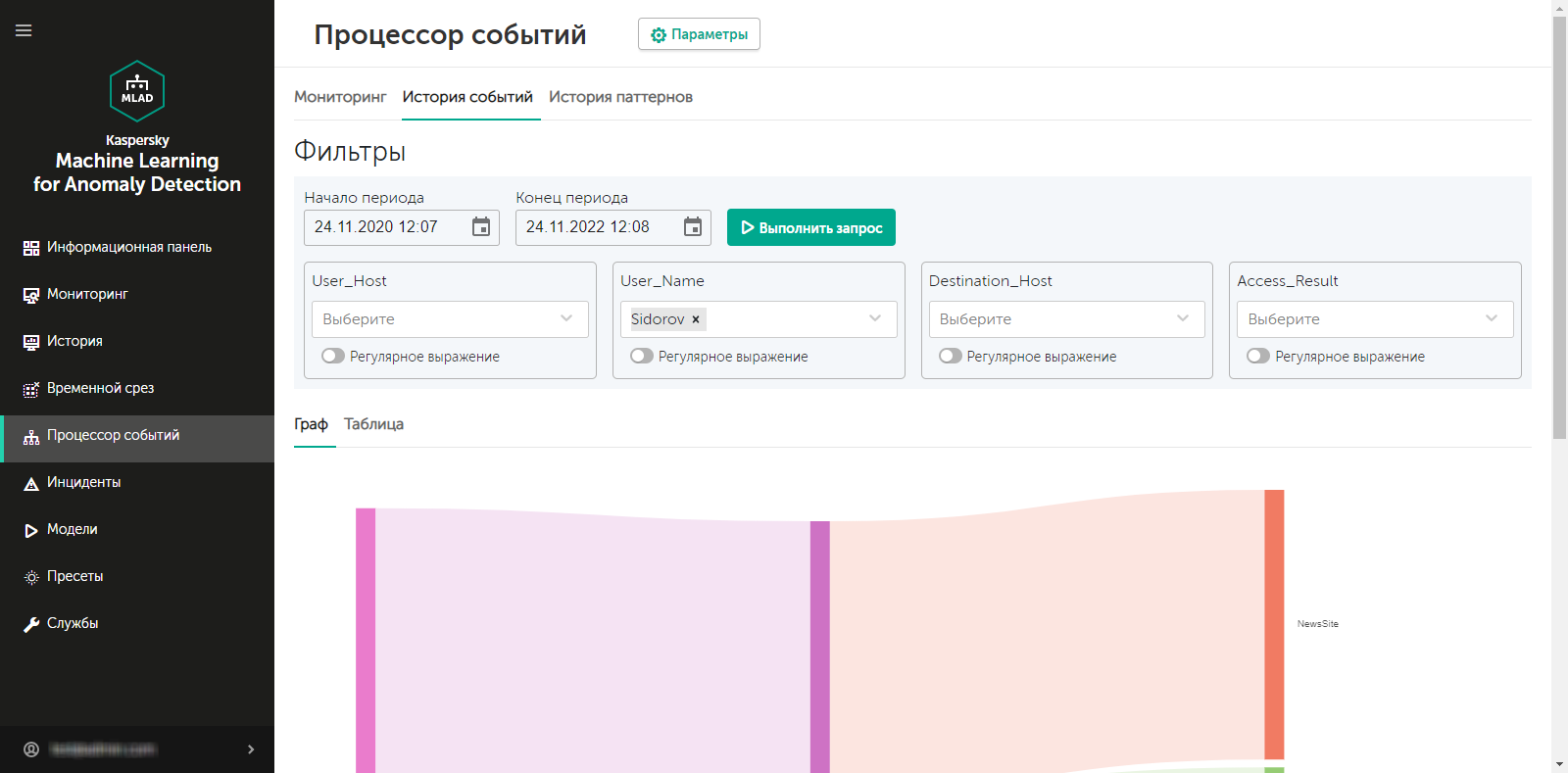Click the Пресеты gear icon in sidebar
1568x773 pixels.
[31, 577]
